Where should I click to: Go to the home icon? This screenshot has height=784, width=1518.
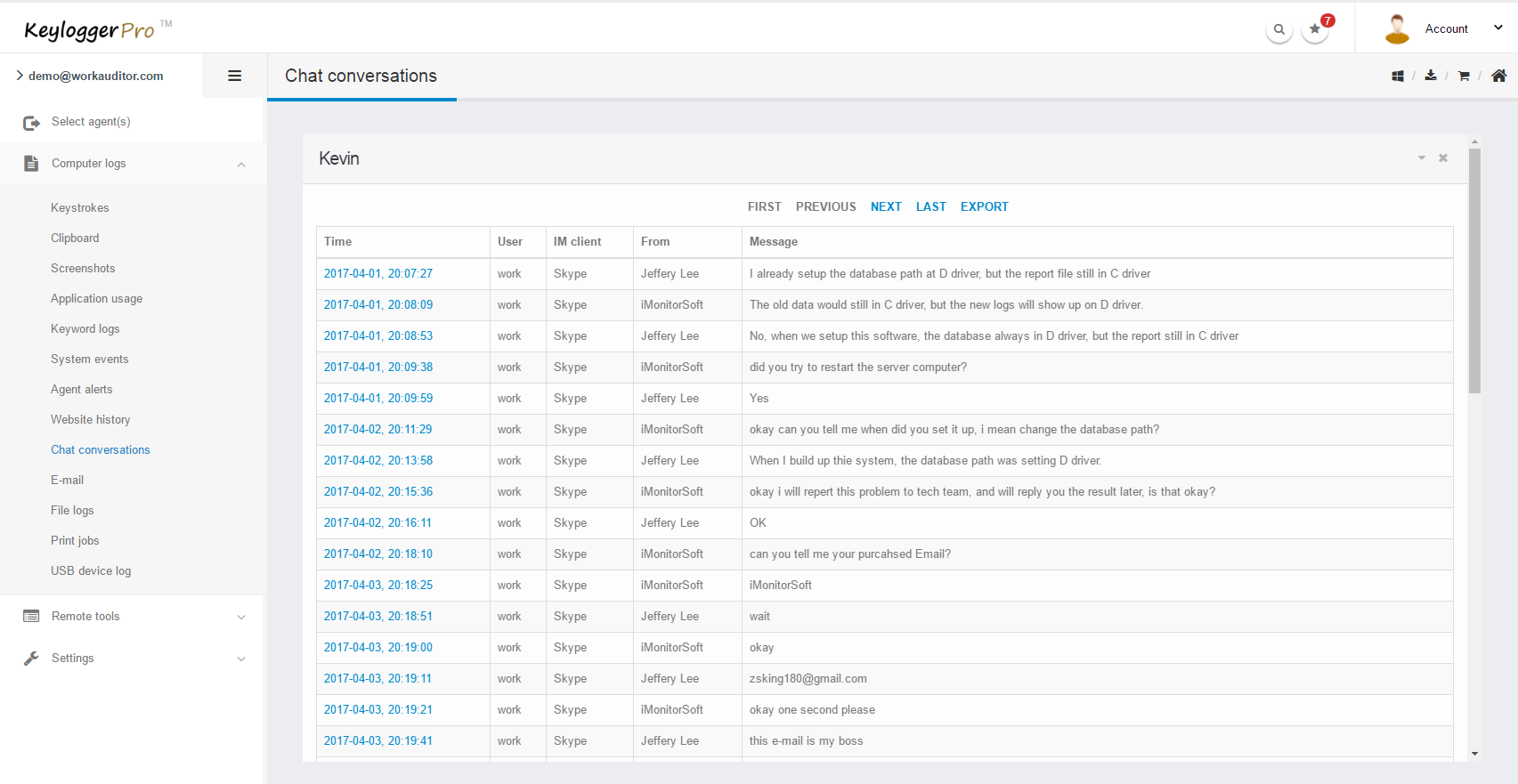coord(1499,76)
